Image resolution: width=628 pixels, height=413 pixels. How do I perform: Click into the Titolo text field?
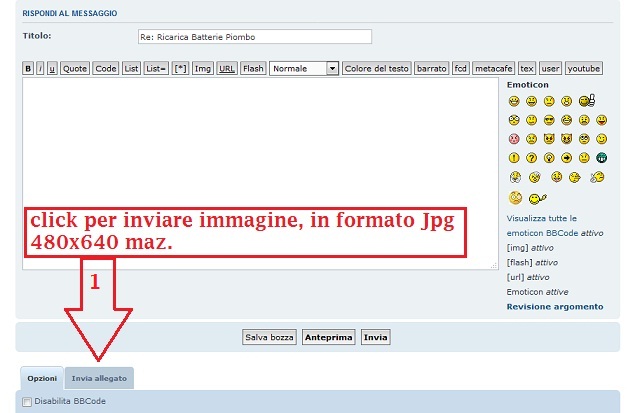tap(254, 37)
